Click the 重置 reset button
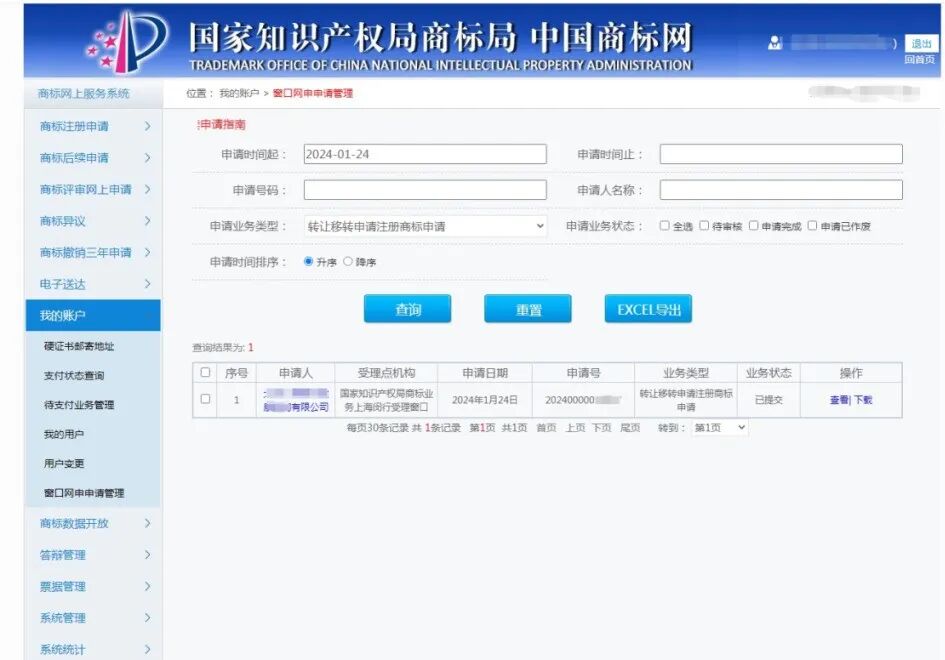 [528, 309]
